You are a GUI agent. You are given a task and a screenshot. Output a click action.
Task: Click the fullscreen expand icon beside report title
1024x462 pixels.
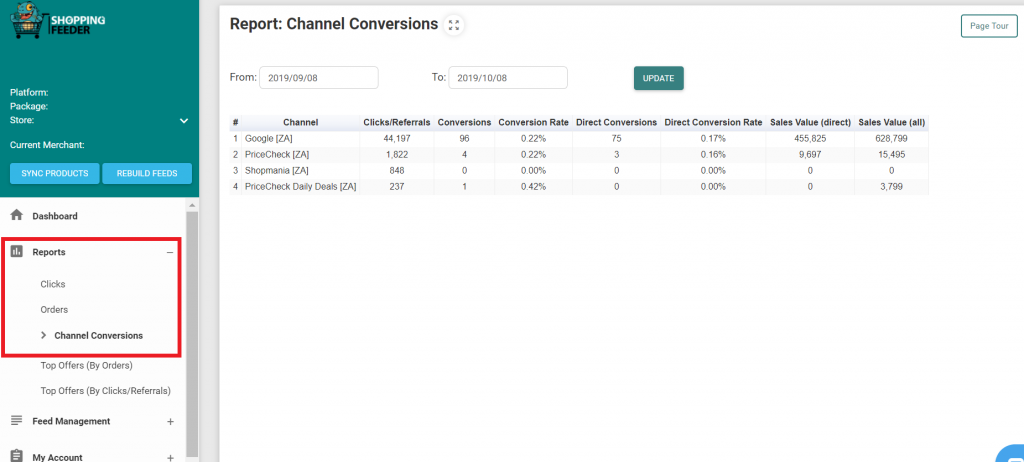pos(454,25)
